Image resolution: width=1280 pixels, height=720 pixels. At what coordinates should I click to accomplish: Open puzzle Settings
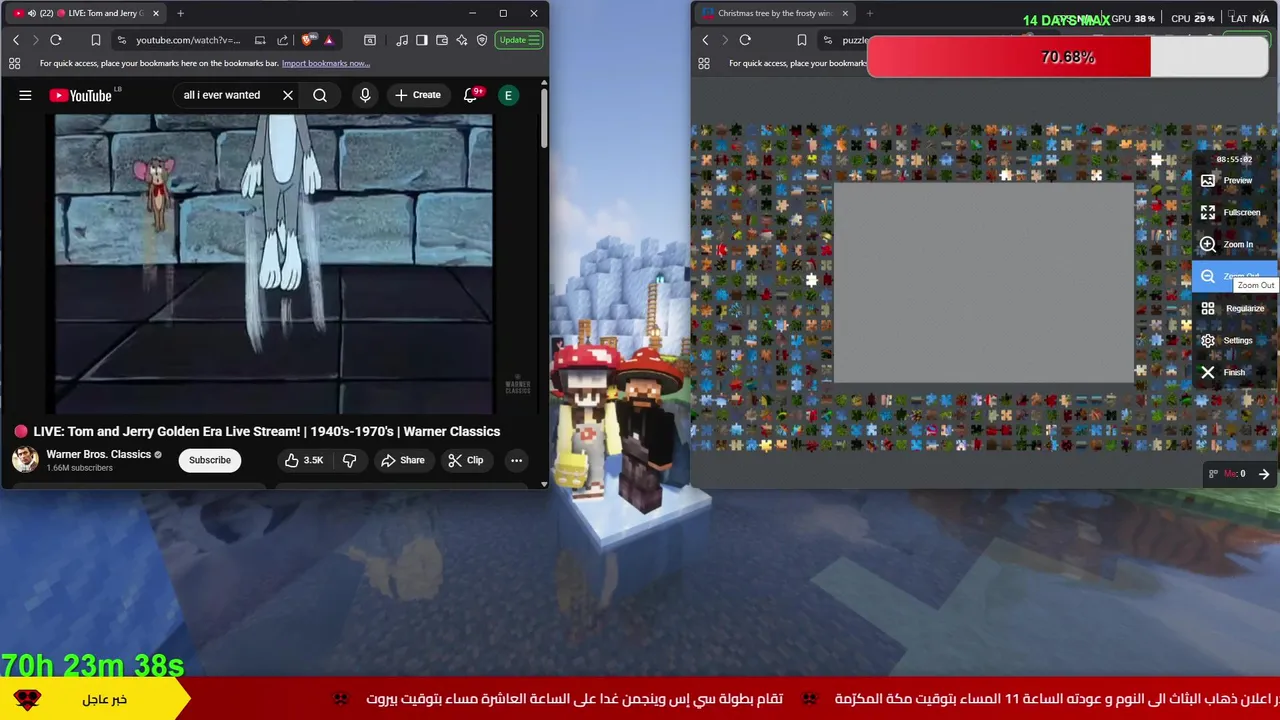coord(1236,340)
